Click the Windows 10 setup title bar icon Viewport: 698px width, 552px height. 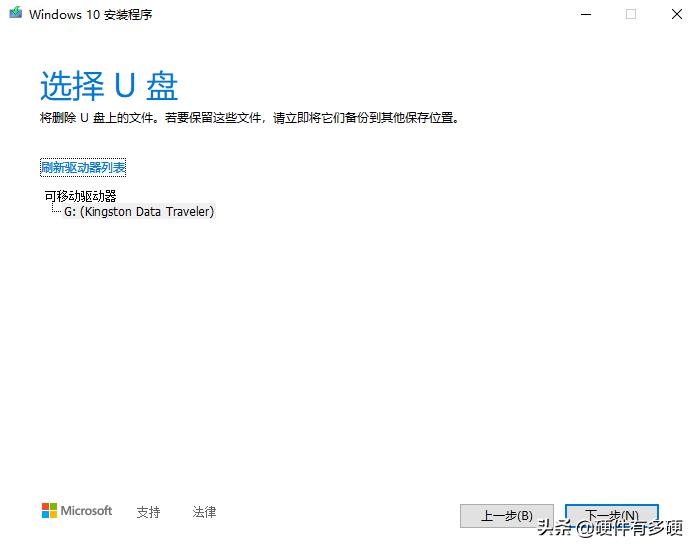[x=16, y=12]
